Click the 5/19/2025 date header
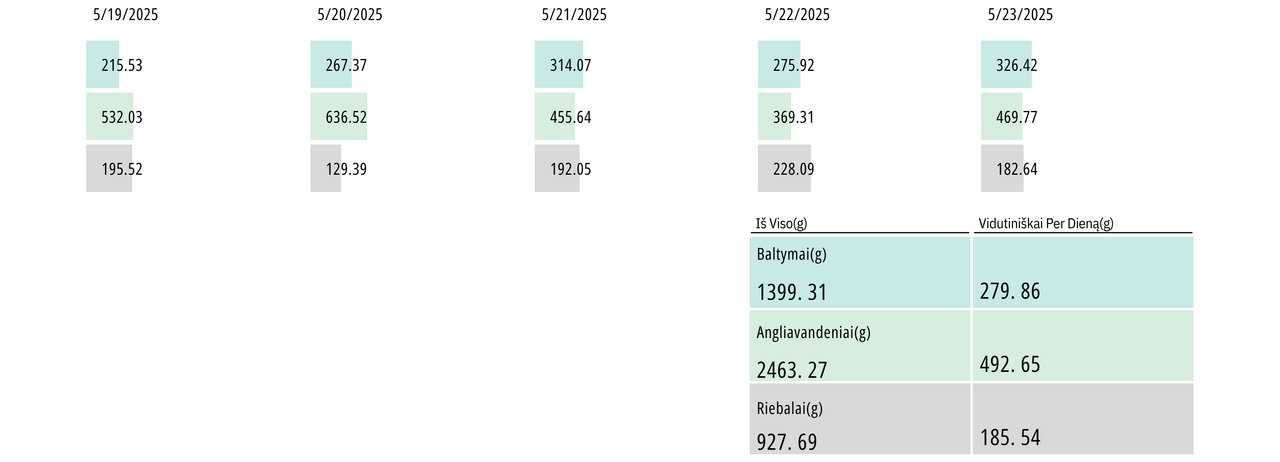Screen dimensions: 1280x462 pos(125,15)
